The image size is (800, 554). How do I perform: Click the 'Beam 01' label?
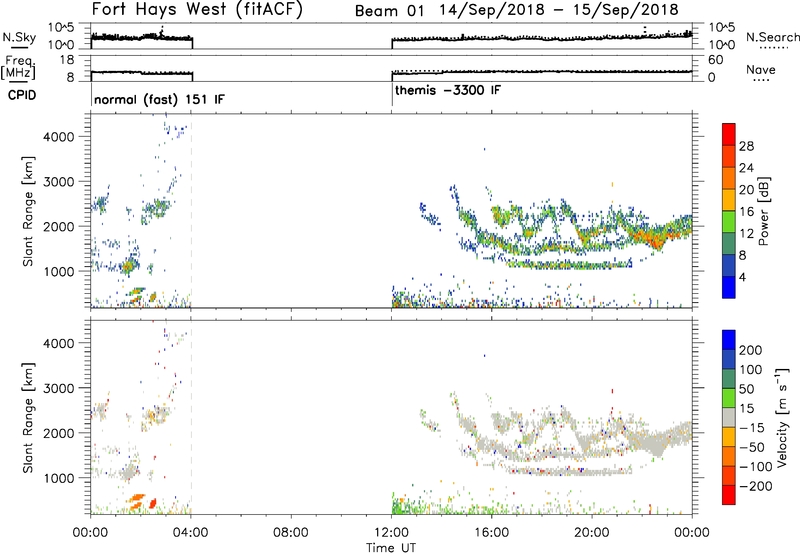pos(389,11)
